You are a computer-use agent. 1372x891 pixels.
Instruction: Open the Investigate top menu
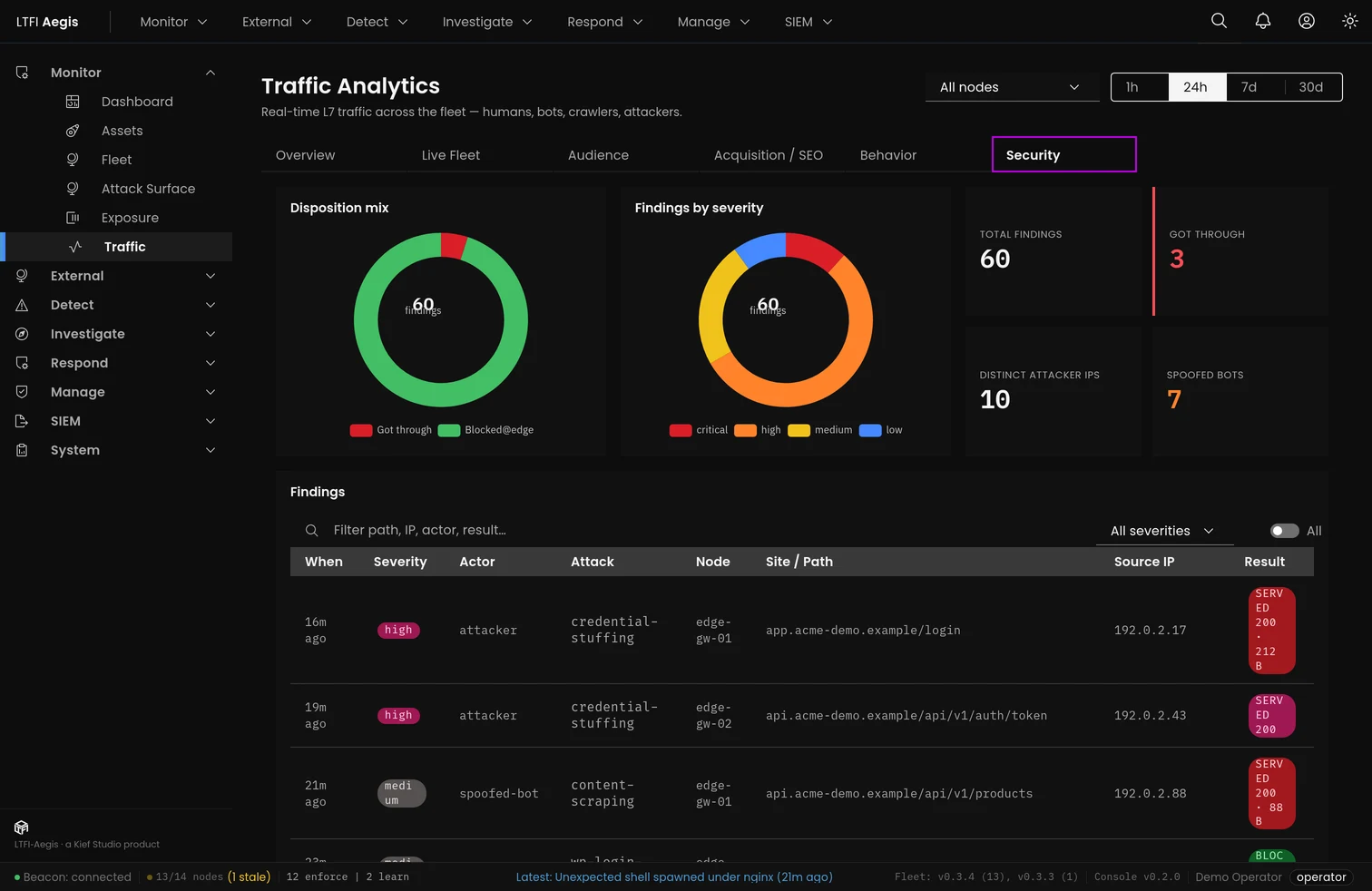click(x=487, y=22)
